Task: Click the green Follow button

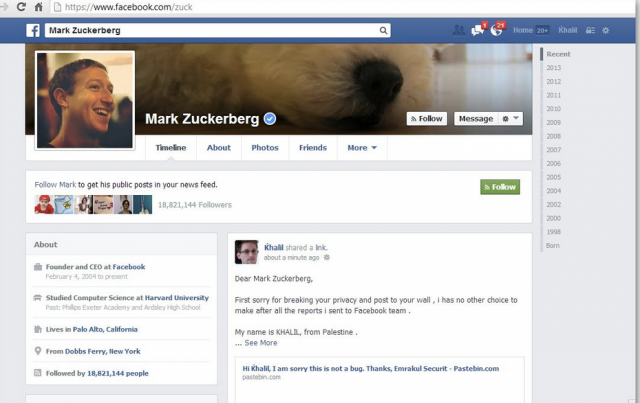Action: pos(500,187)
